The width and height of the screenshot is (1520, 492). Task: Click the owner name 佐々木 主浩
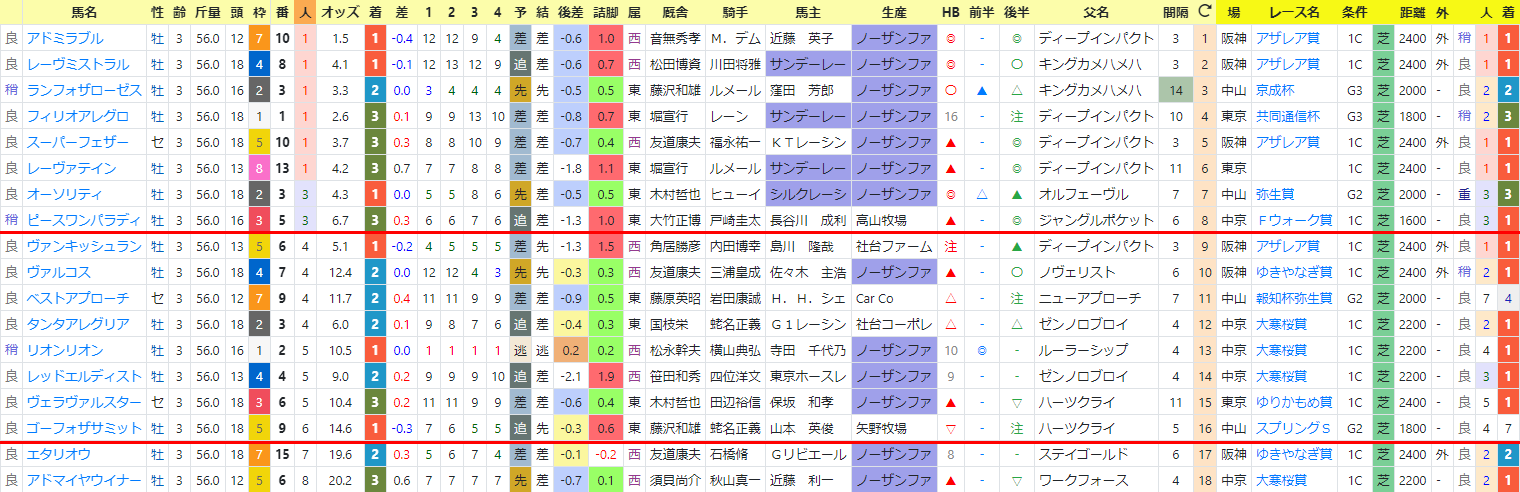(808, 273)
